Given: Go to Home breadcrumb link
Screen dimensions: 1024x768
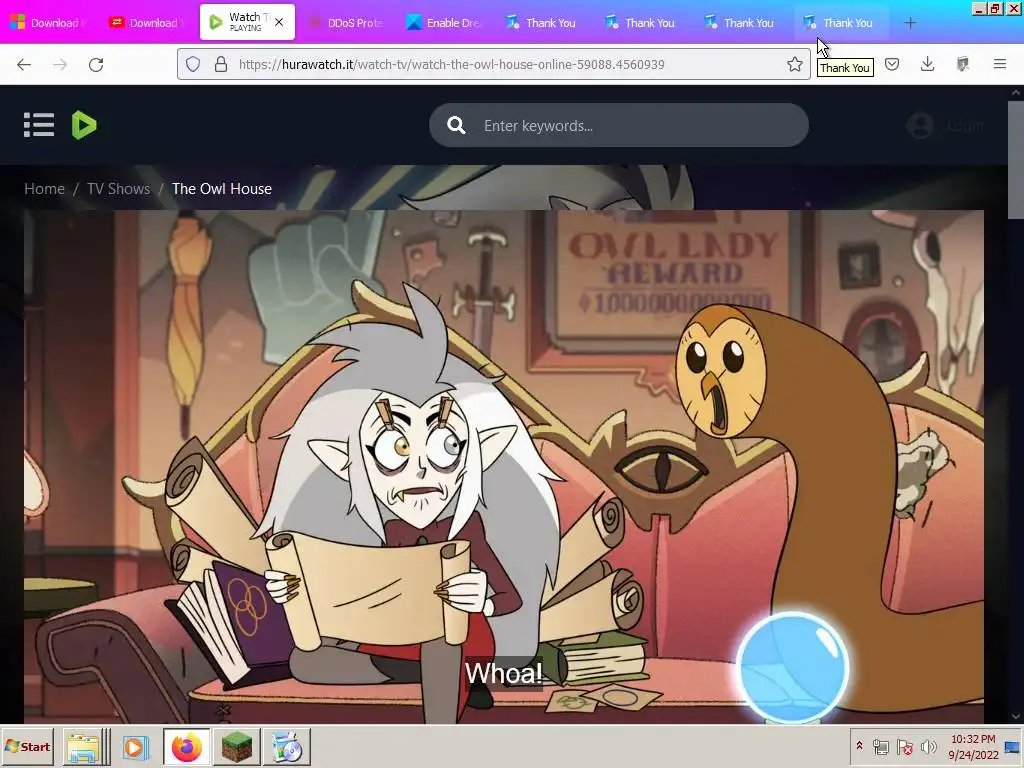Looking at the screenshot, I should tap(44, 189).
